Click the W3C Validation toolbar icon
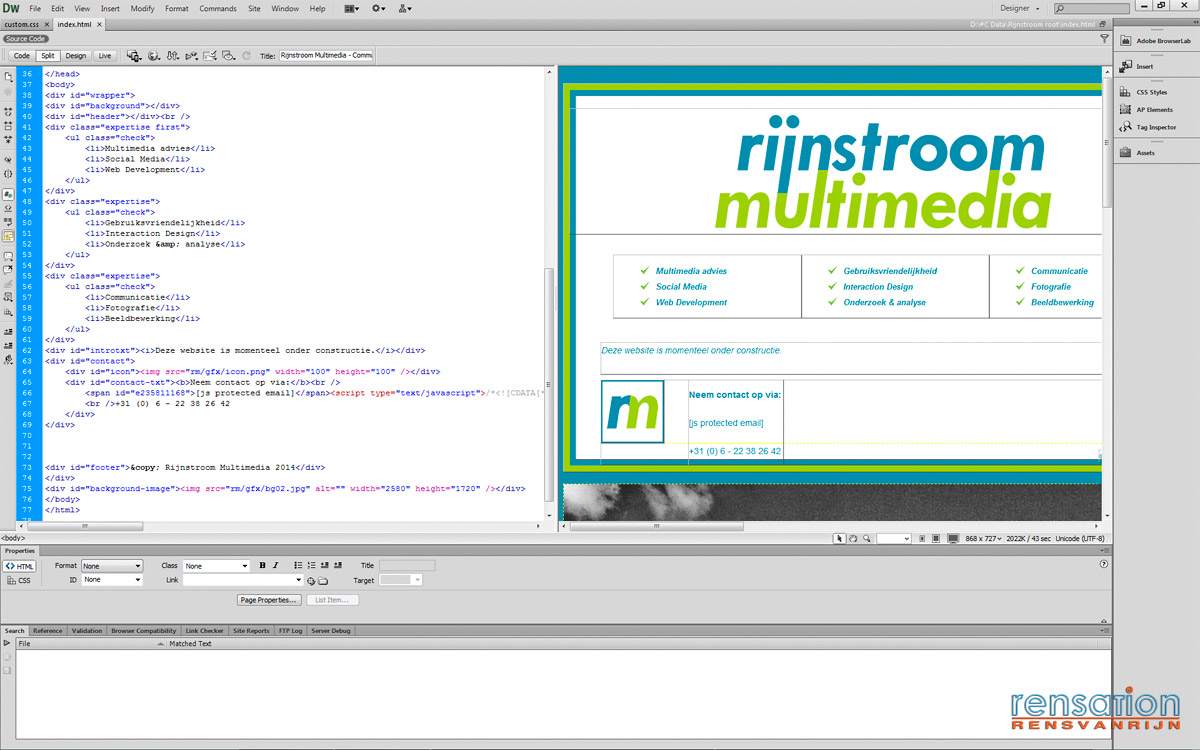 pos(192,55)
